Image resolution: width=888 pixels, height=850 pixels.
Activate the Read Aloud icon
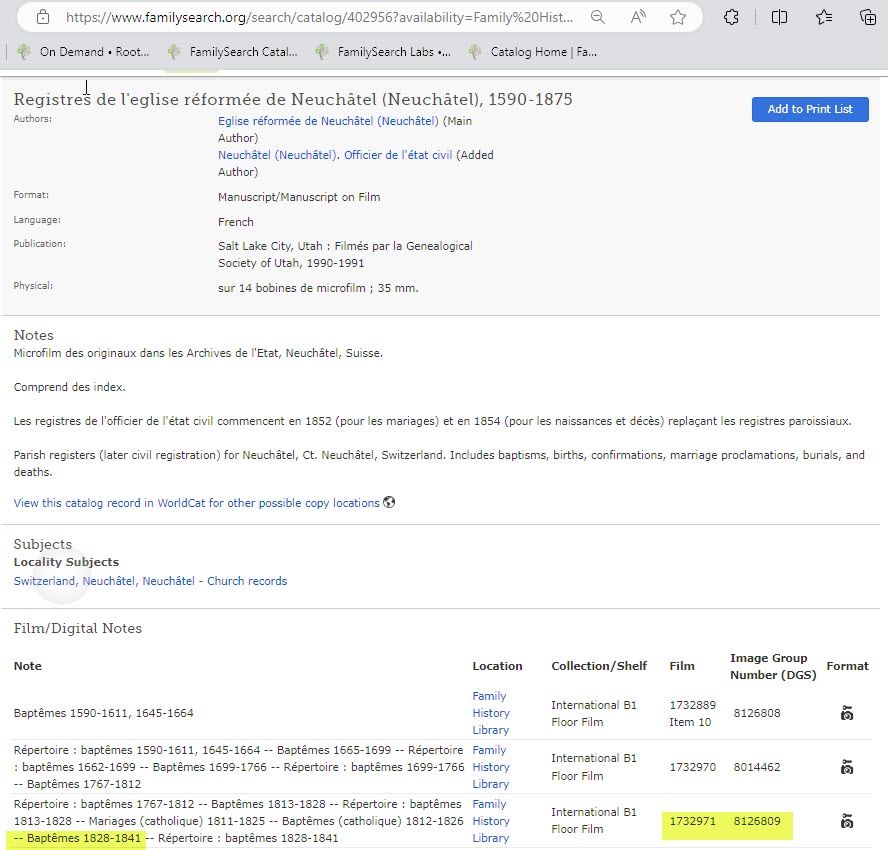coord(638,18)
